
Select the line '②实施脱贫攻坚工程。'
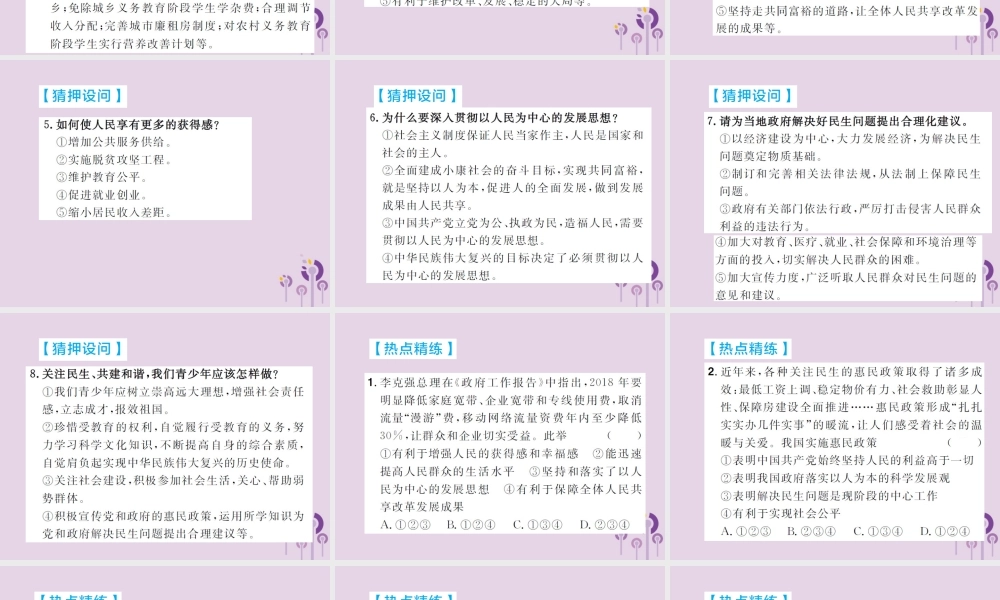pyautogui.click(x=115, y=160)
